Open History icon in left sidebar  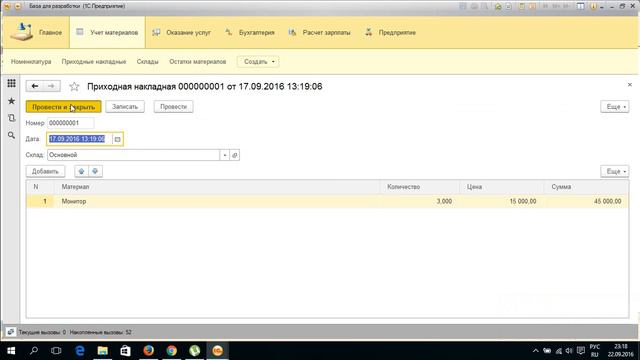(x=11, y=118)
